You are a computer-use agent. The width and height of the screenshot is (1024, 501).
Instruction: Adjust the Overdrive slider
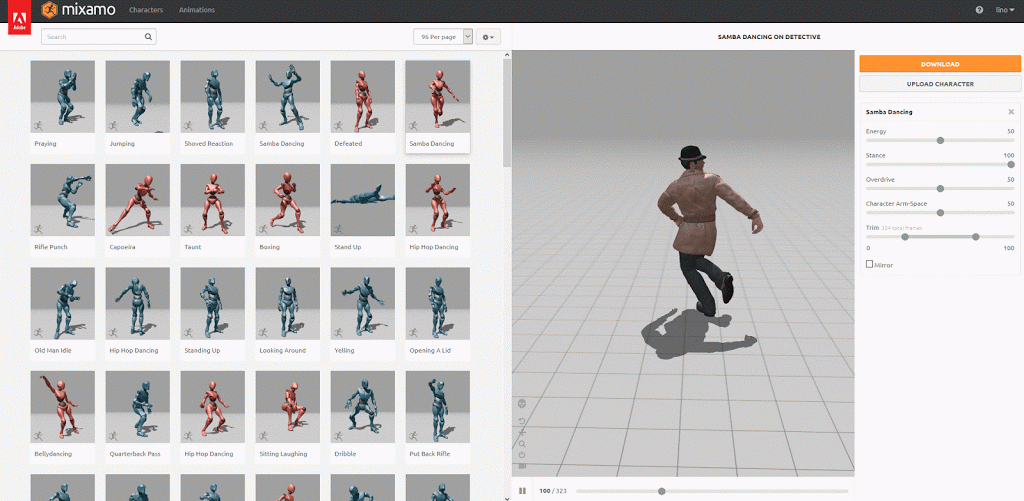coord(940,189)
